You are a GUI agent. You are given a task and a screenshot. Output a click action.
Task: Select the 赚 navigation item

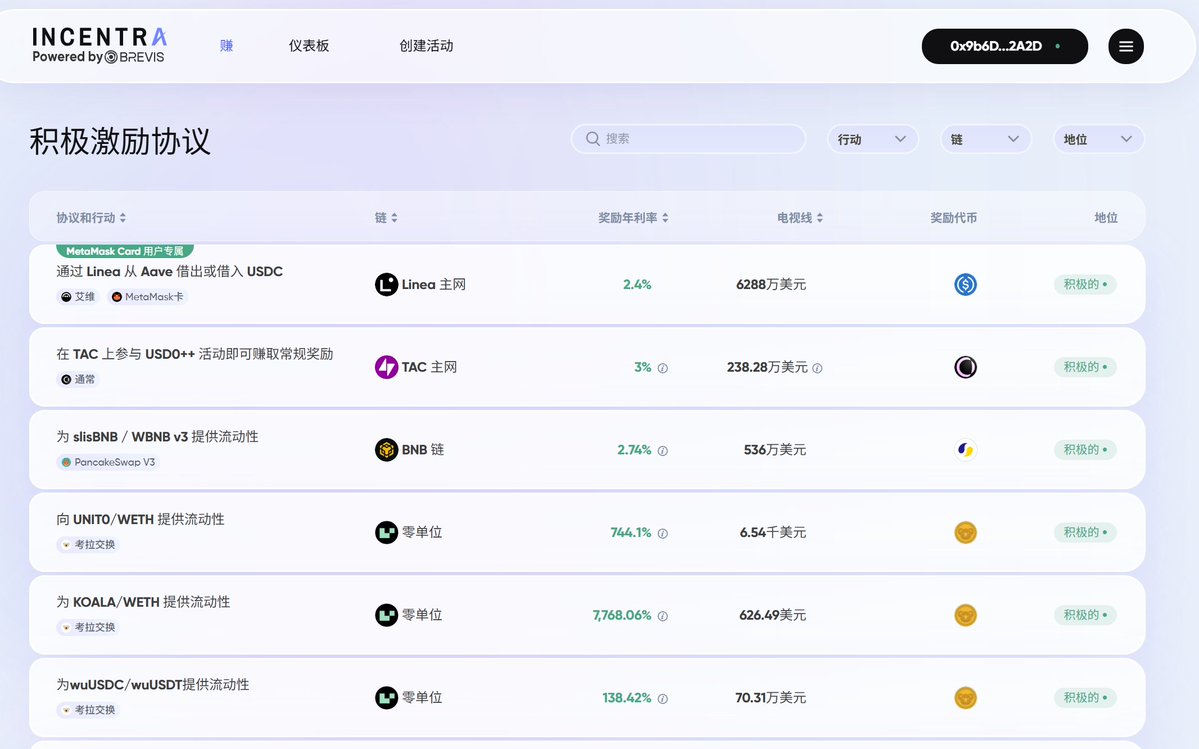pos(225,45)
